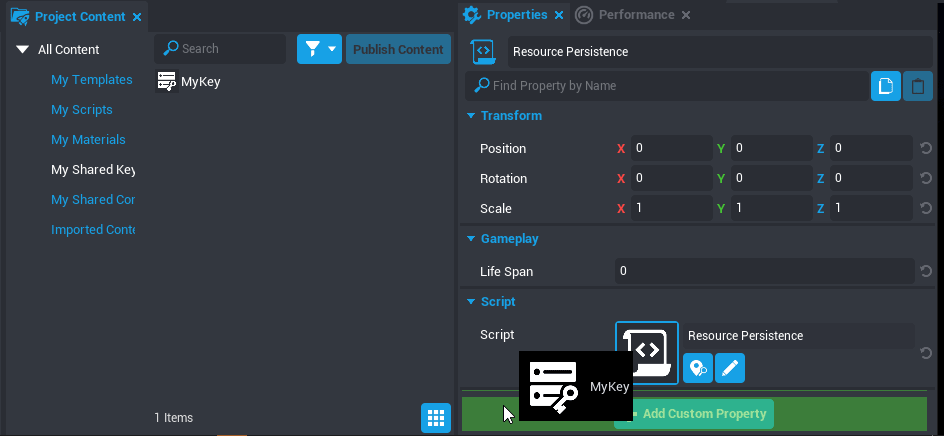Screen dimensions: 944x436
Task: Click the paste properties clipboard icon
Action: (918, 86)
